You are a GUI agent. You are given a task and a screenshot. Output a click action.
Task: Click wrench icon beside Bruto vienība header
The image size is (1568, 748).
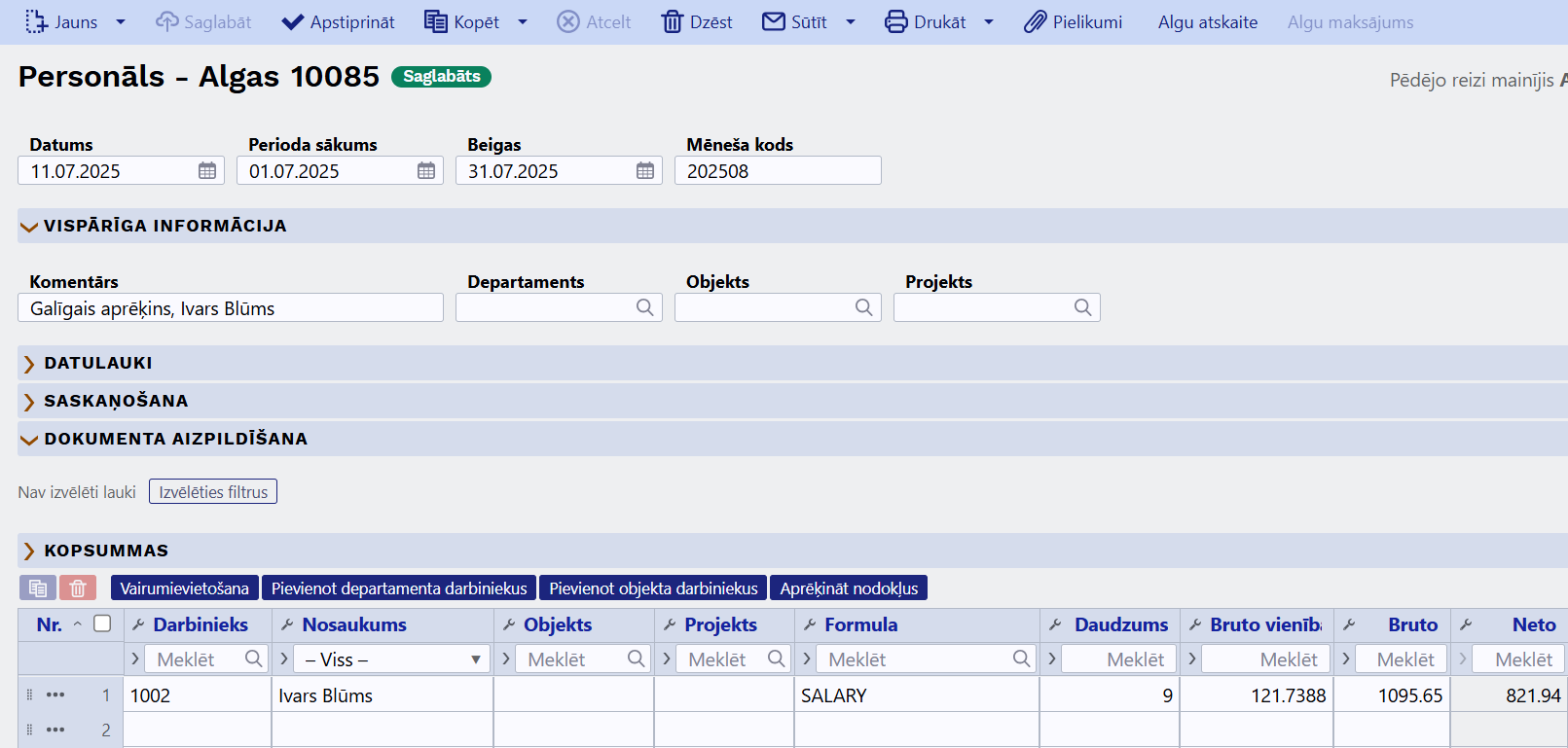(1195, 624)
